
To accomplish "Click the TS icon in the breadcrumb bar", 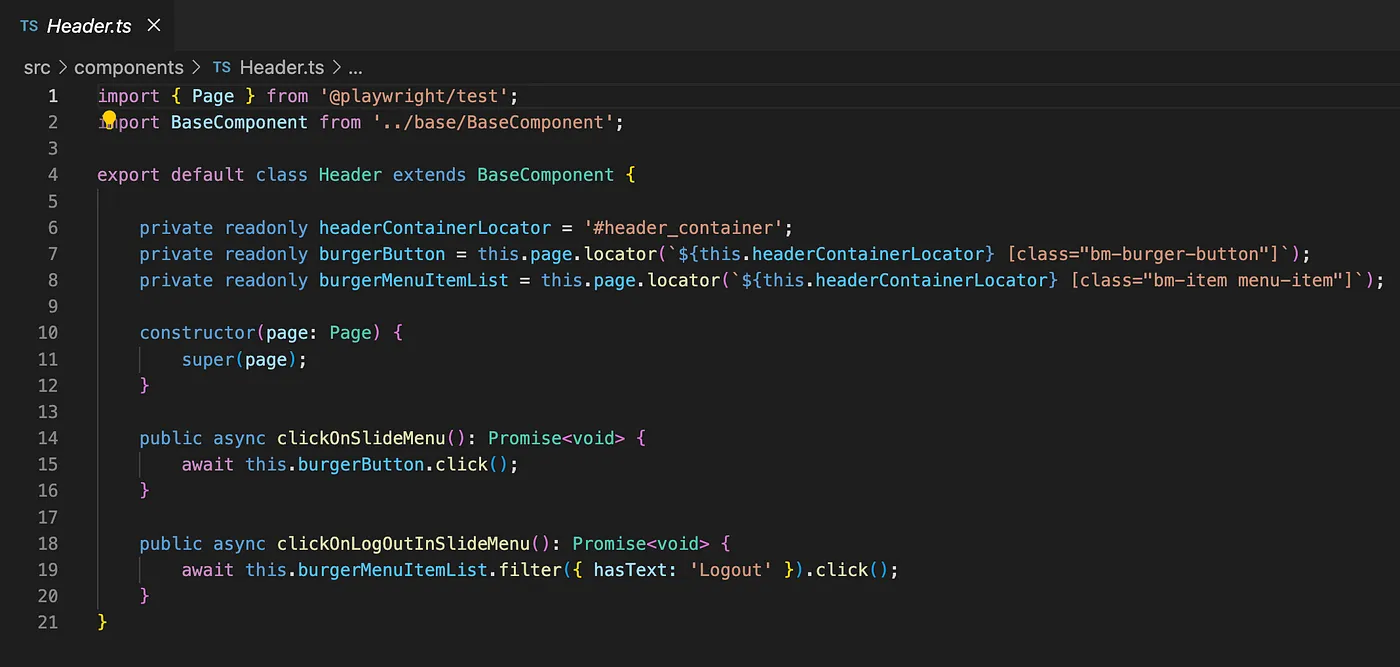I will (x=221, y=67).
